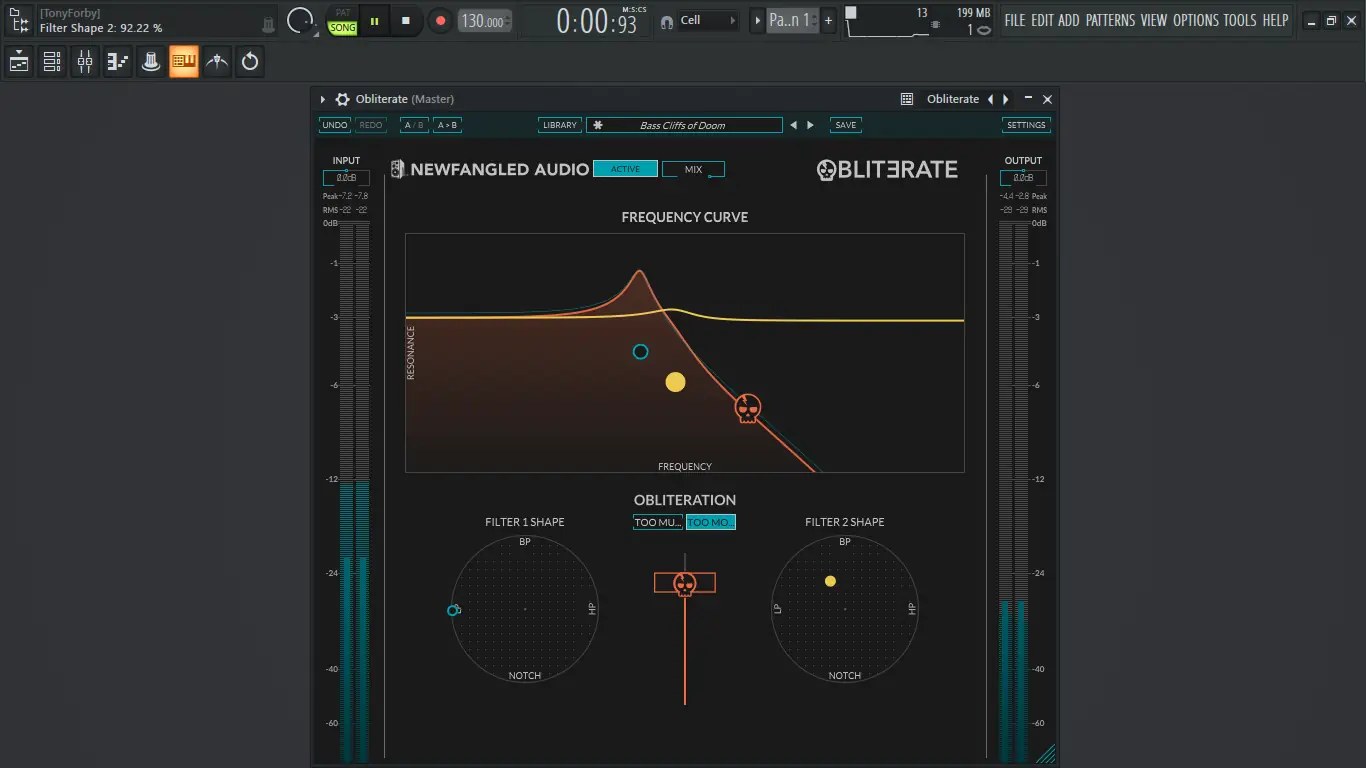1366x768 pixels.
Task: Enable the A/B comparison toggle
Action: pos(414,124)
